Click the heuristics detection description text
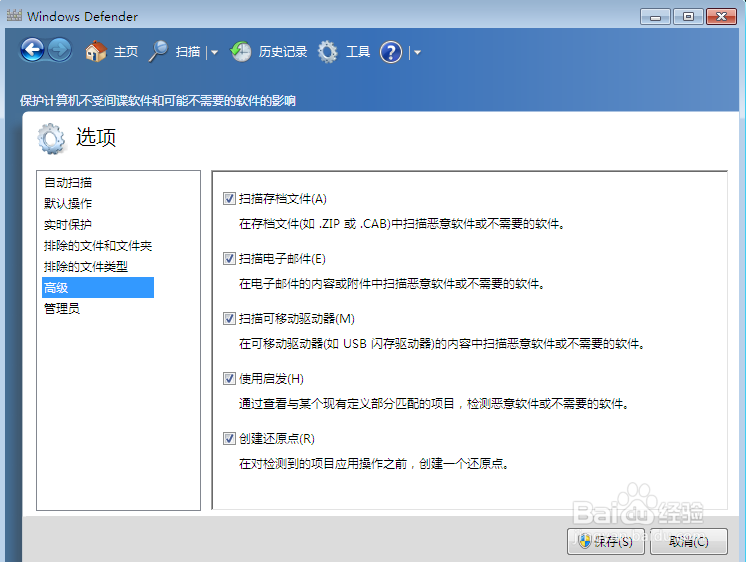The image size is (746, 562). tap(434, 404)
